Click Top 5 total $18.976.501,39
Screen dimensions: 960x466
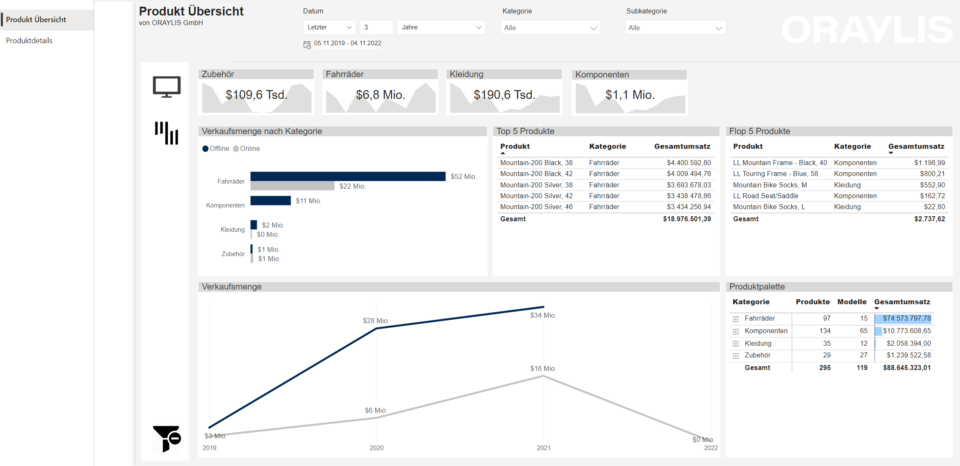(x=687, y=219)
